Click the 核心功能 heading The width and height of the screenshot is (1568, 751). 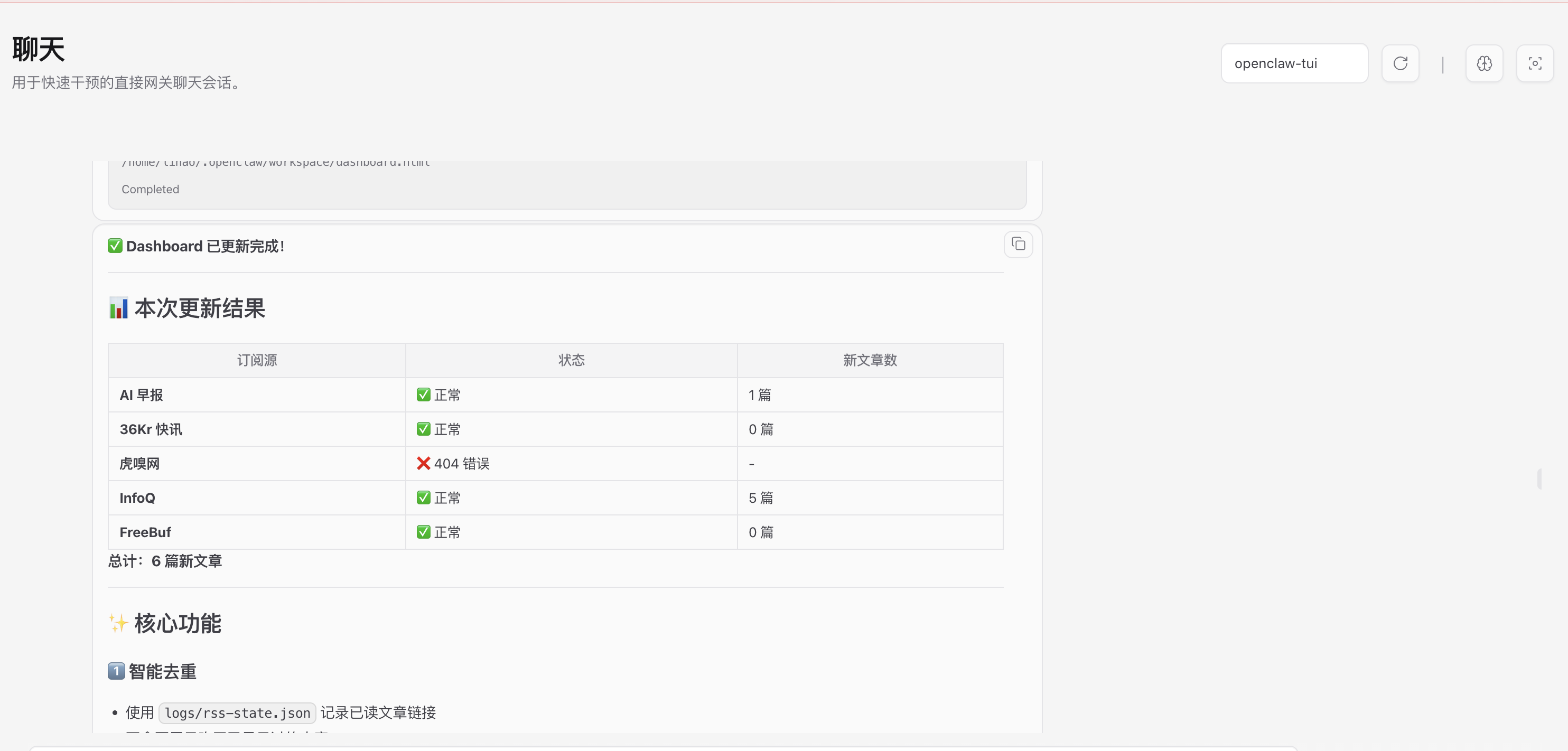[165, 624]
